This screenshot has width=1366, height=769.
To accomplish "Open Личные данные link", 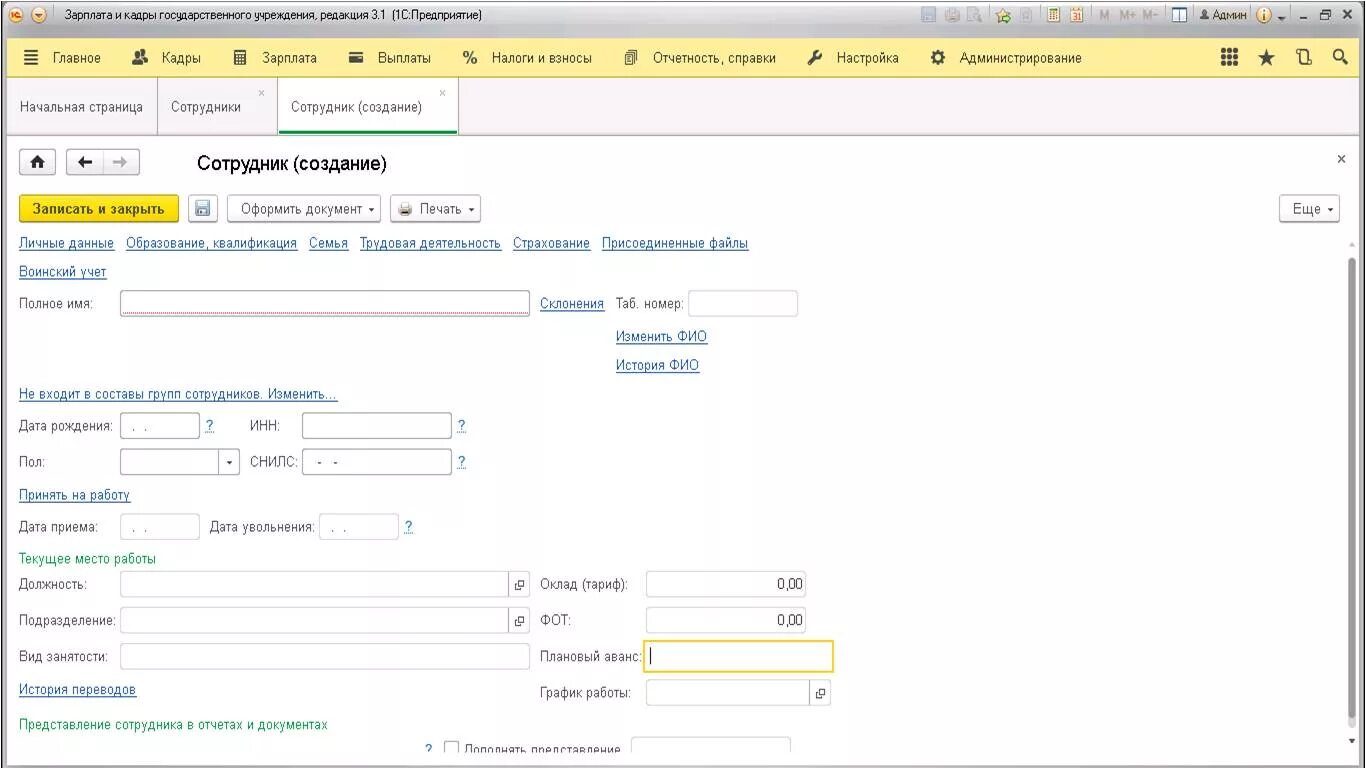I will click(67, 243).
